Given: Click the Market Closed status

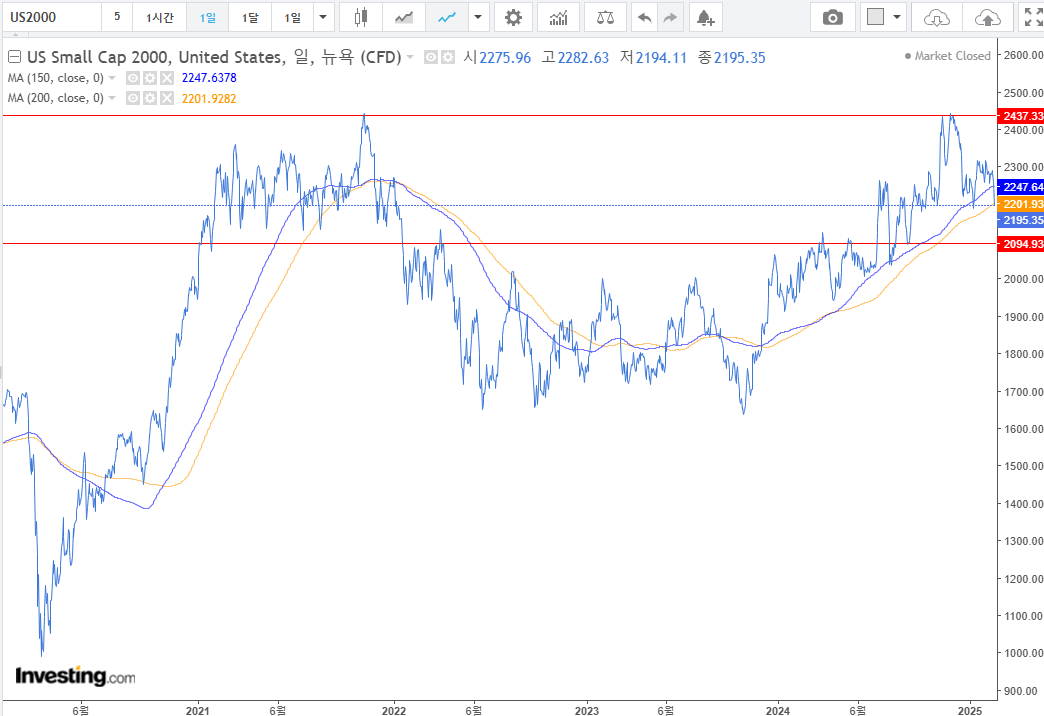Looking at the screenshot, I should pyautogui.click(x=947, y=56).
